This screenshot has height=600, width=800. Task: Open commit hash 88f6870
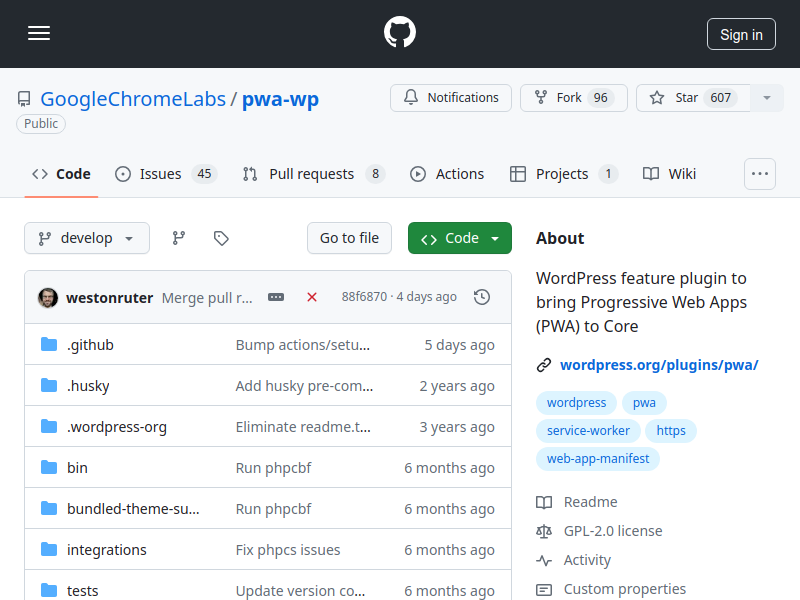(364, 296)
